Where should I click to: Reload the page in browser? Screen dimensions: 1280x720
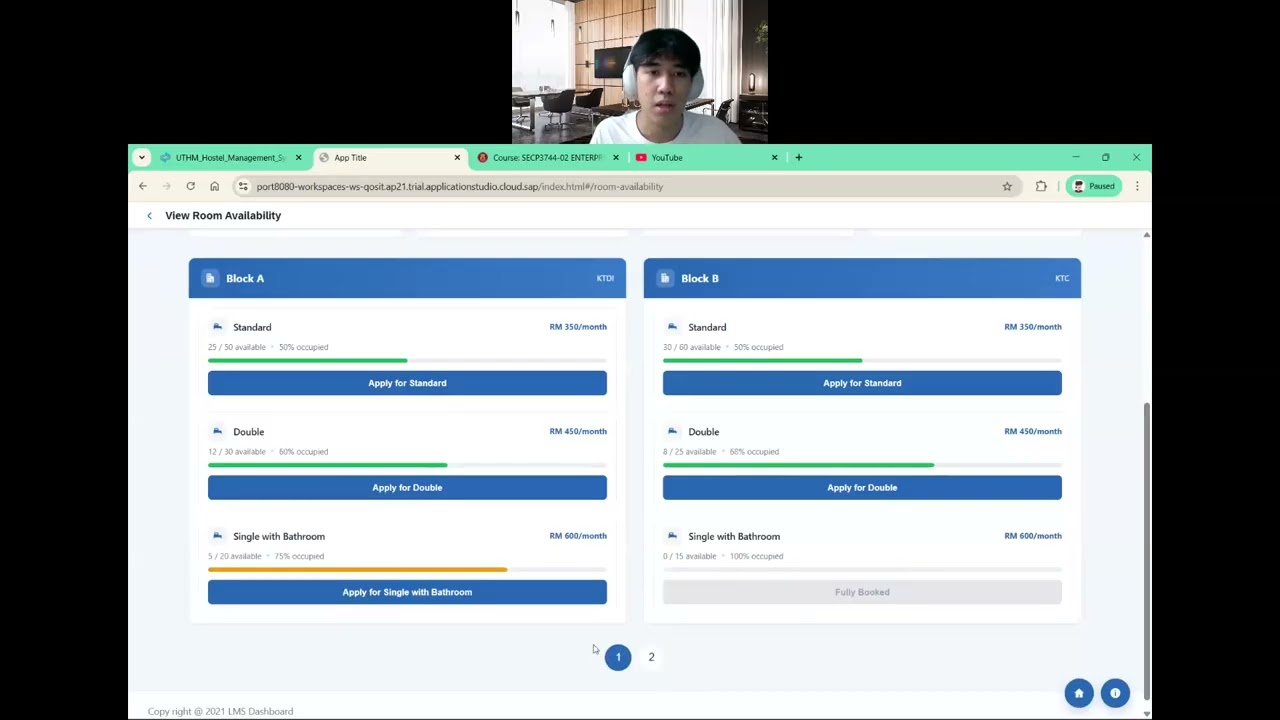click(x=190, y=186)
